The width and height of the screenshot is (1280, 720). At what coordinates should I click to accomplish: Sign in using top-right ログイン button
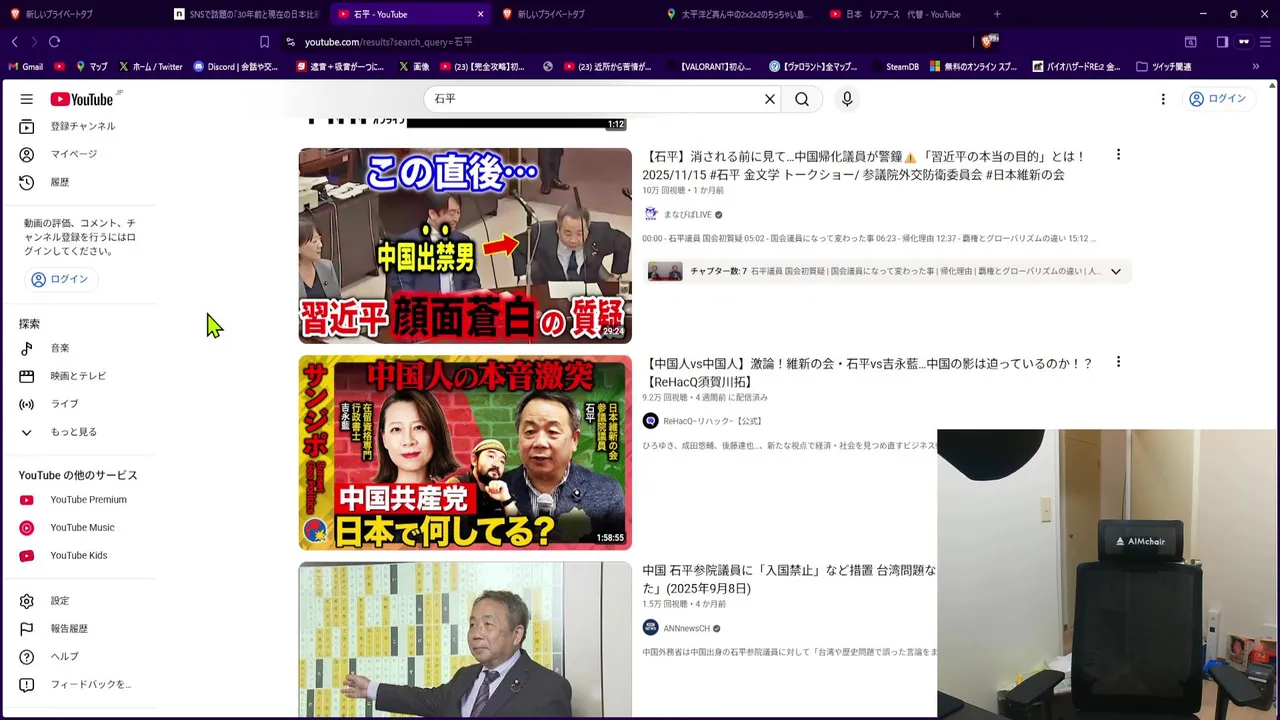coord(1217,99)
